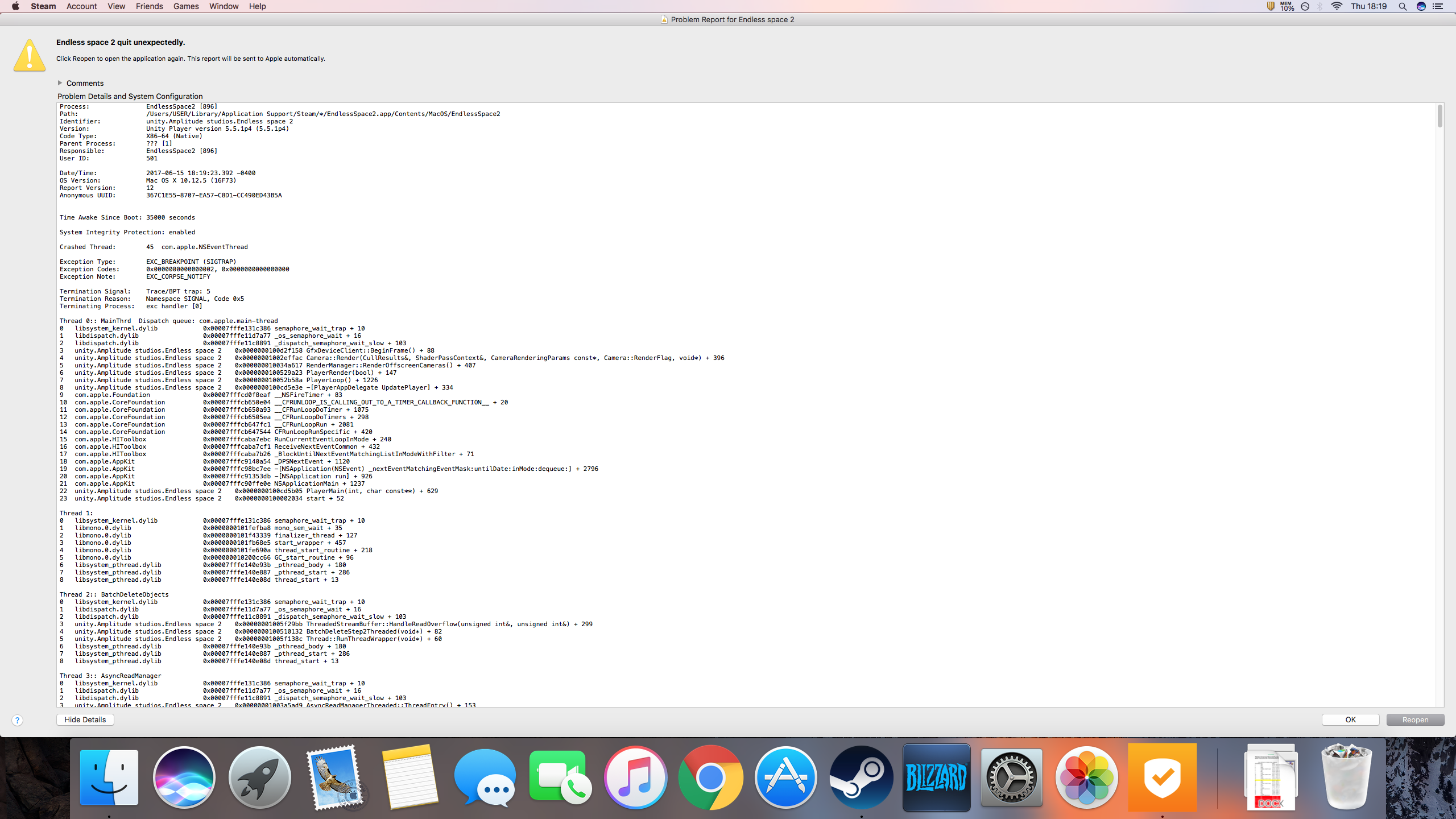This screenshot has width=1456, height=819.
Task: Open Notification Center list icon
Action: point(1438,6)
